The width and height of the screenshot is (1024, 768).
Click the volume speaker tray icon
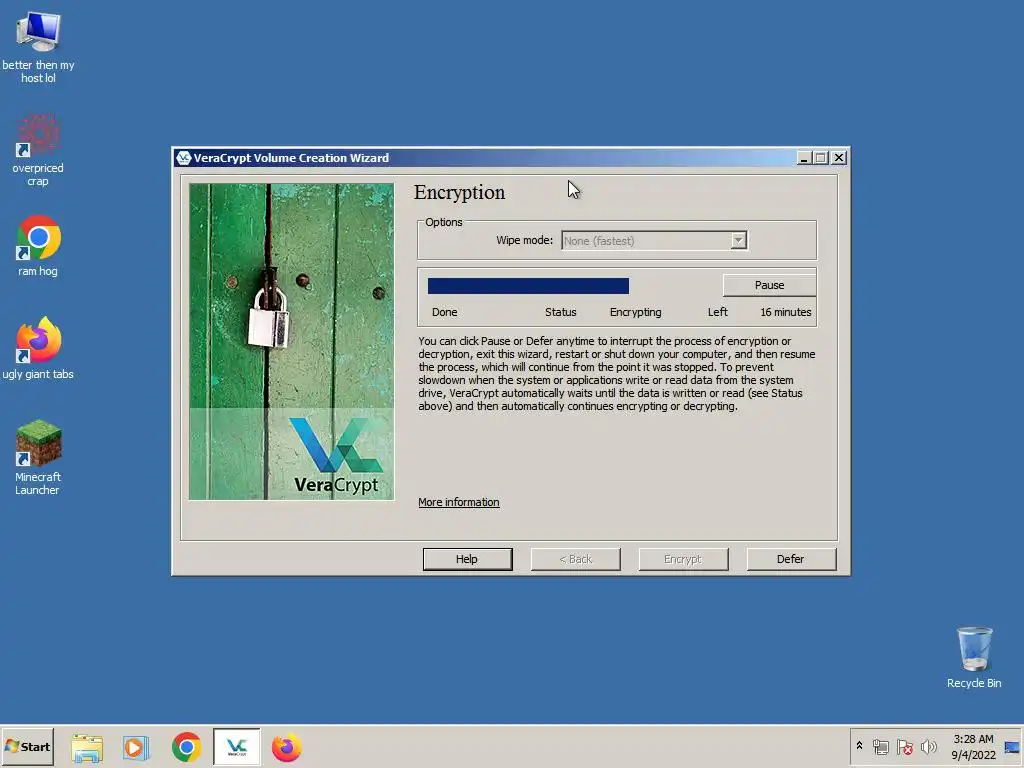click(x=928, y=746)
